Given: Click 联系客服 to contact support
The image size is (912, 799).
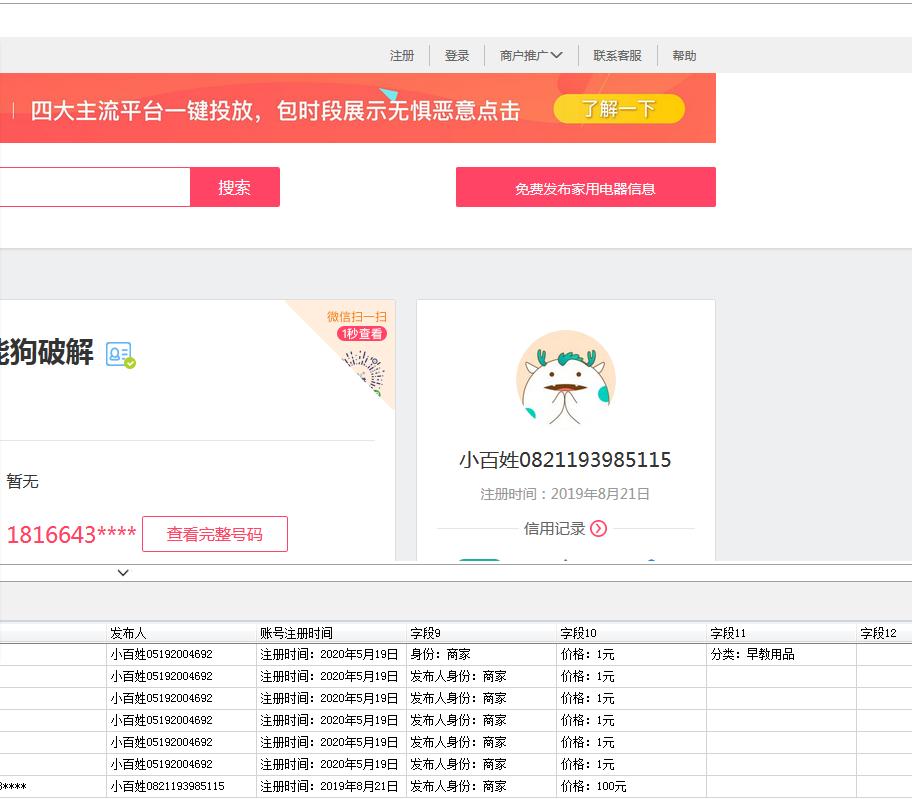Looking at the screenshot, I should [x=617, y=55].
